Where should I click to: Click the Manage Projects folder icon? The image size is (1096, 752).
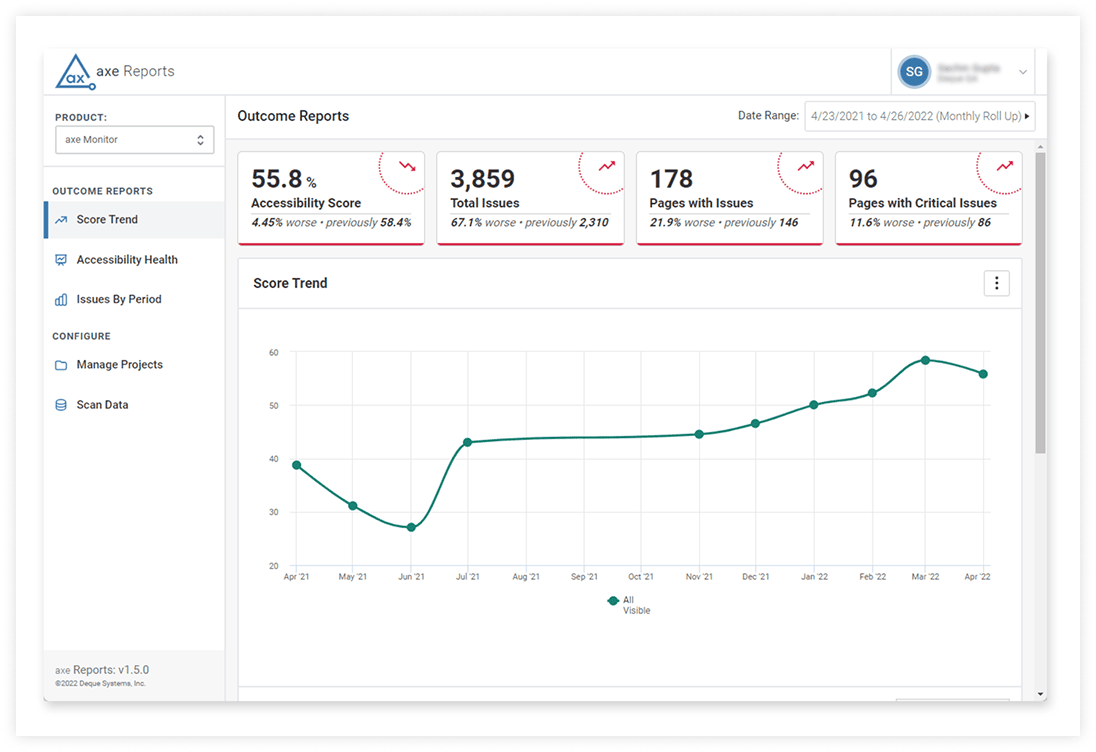pyautogui.click(x=61, y=365)
